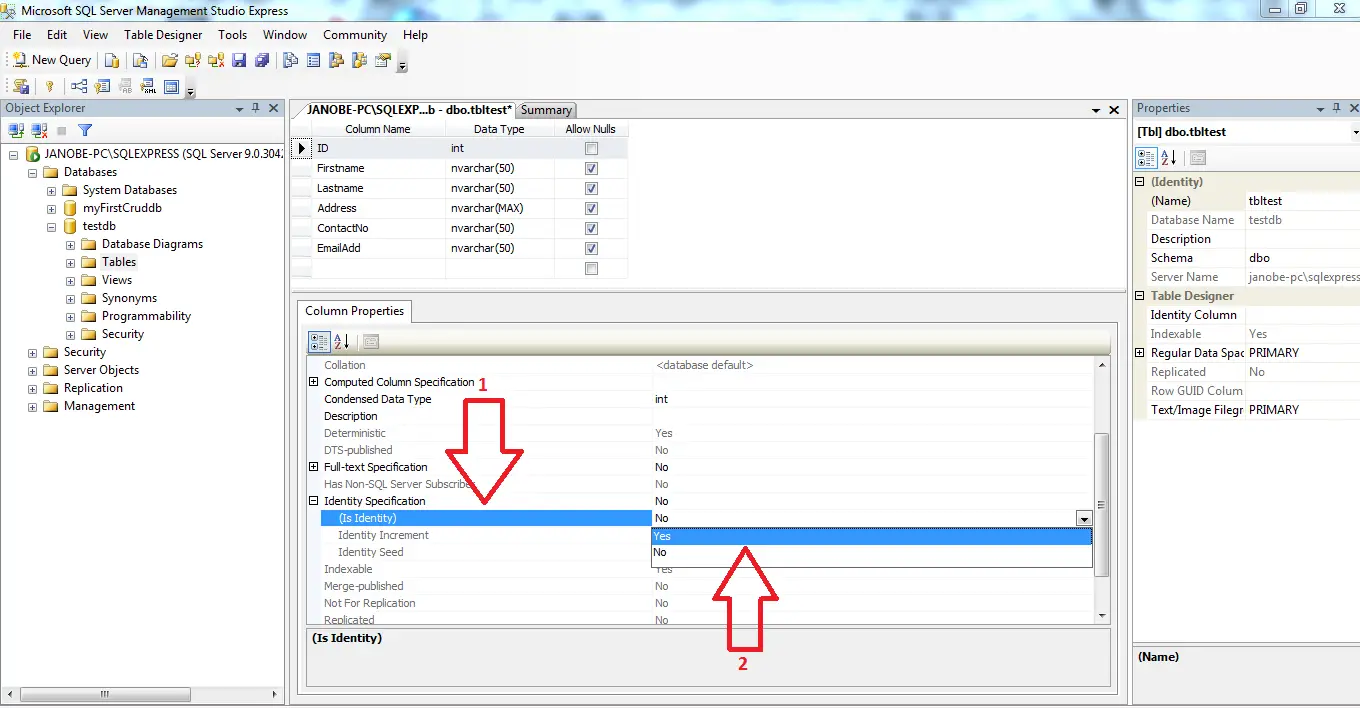Uncheck Allow Nulls for Address column
This screenshot has height=708, width=1360.
pyautogui.click(x=591, y=208)
